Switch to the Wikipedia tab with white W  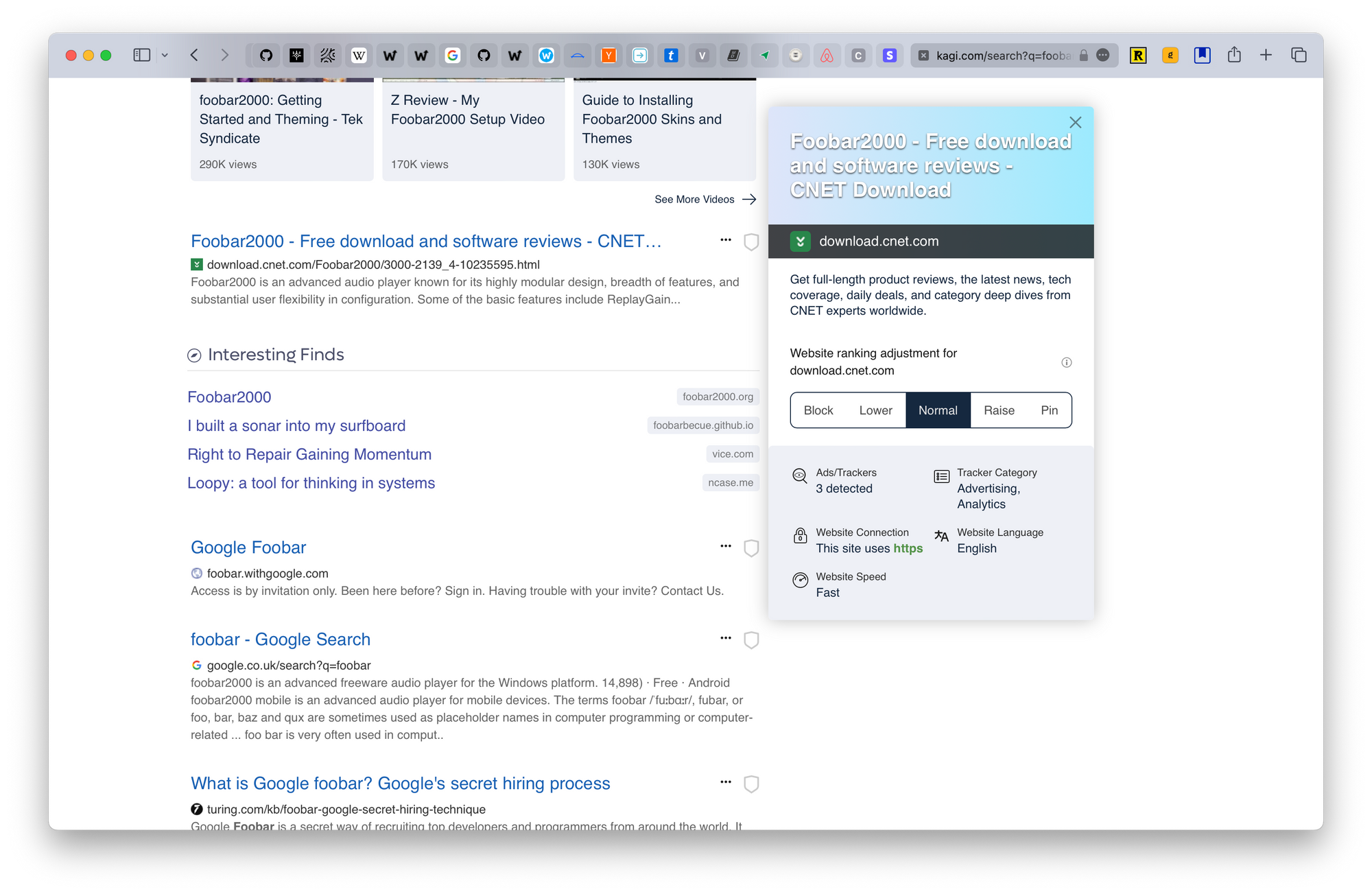pos(359,56)
